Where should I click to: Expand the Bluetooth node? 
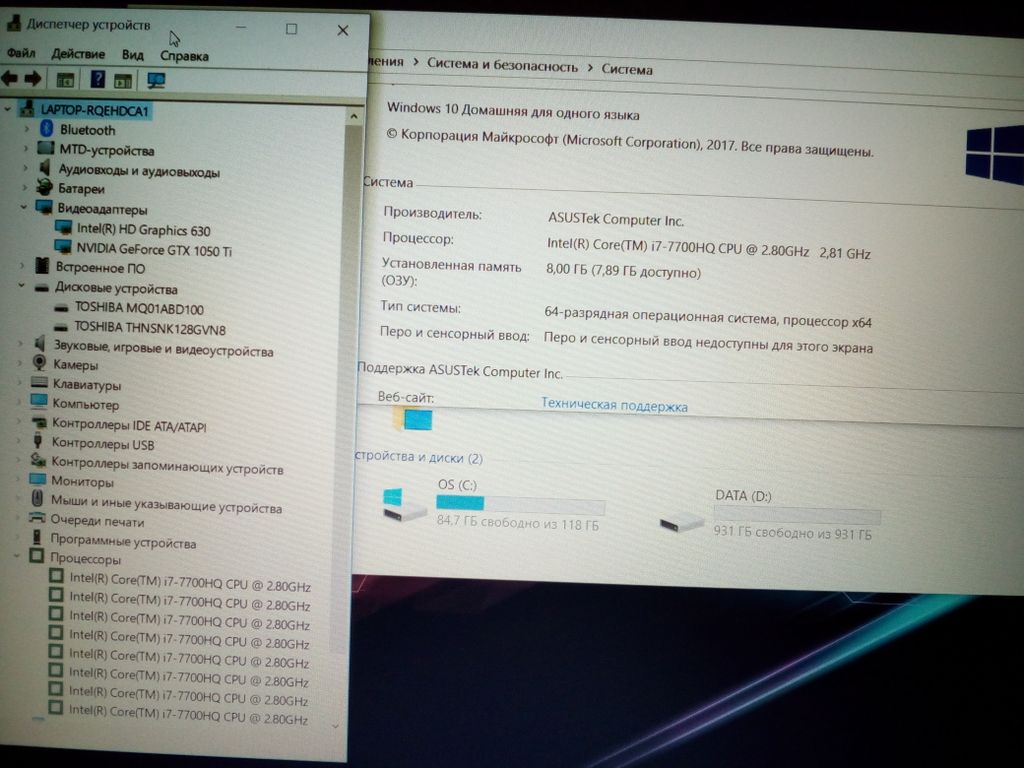coord(27,129)
